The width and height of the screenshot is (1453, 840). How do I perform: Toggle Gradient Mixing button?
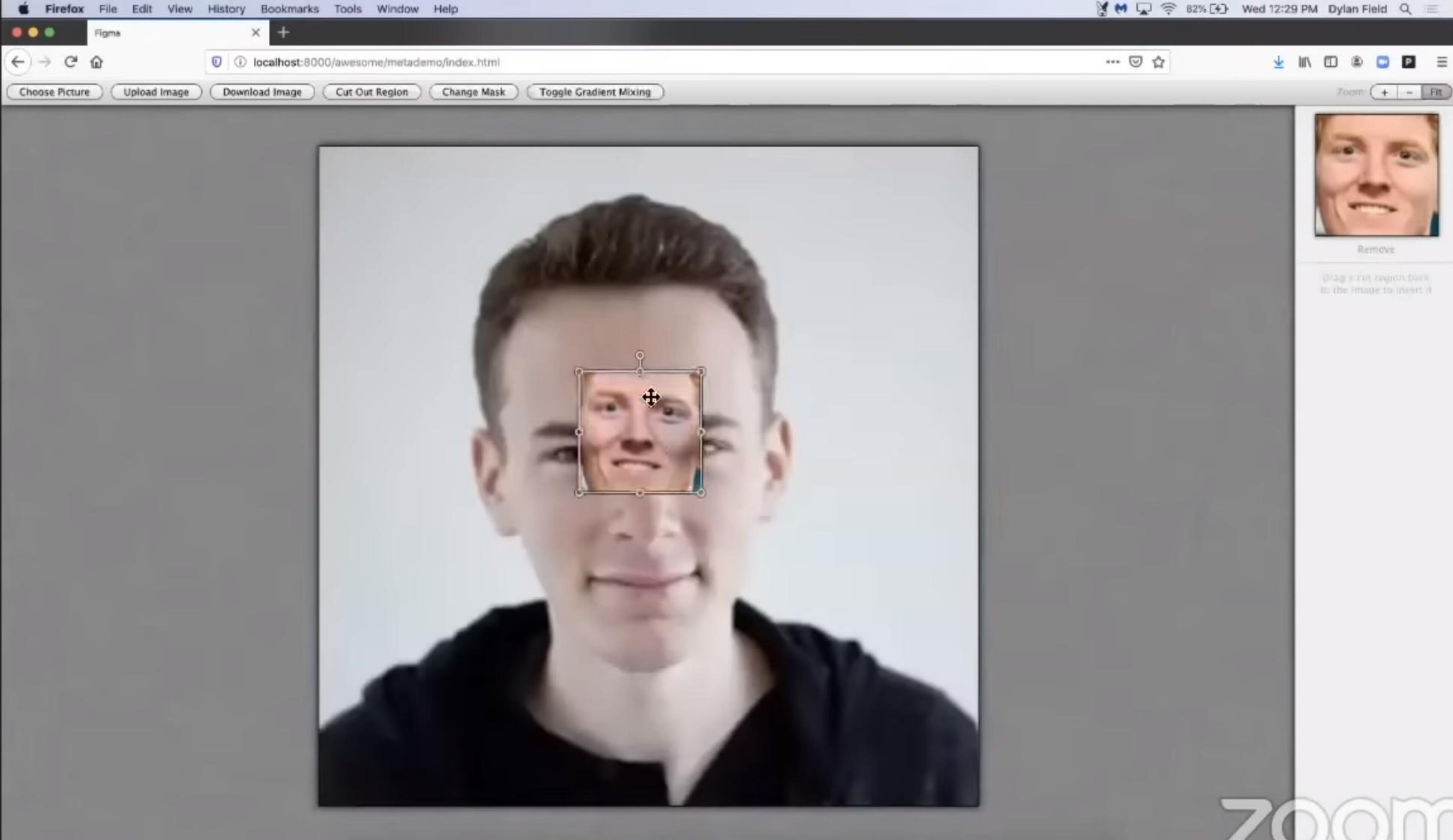pos(595,92)
